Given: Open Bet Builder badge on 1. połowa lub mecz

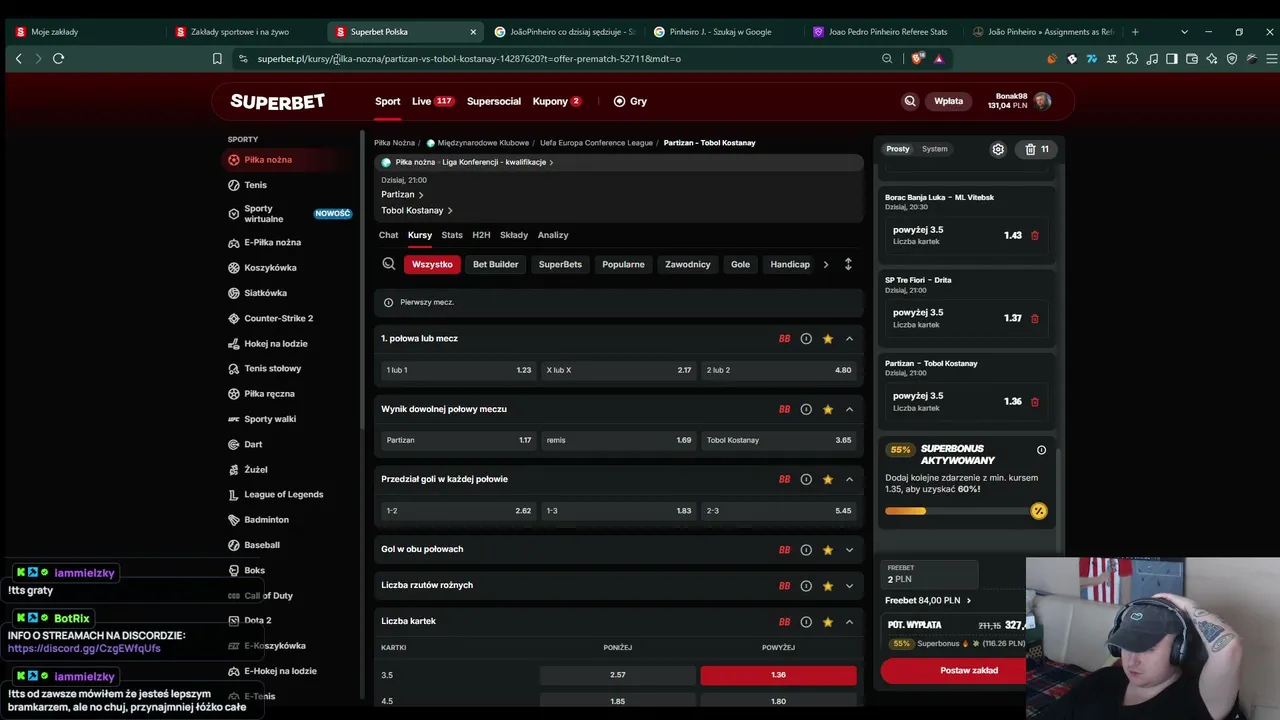Looking at the screenshot, I should pos(785,339).
